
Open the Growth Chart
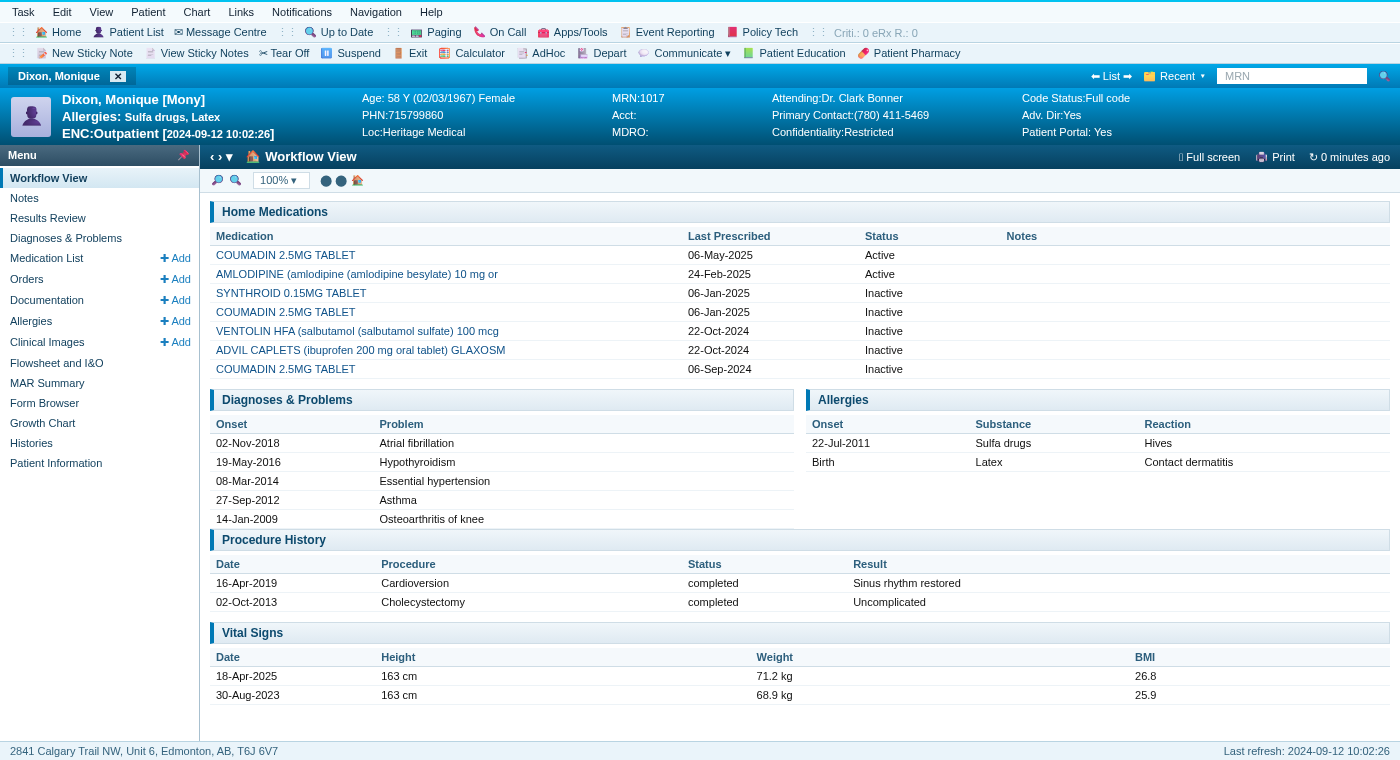pos(100,423)
